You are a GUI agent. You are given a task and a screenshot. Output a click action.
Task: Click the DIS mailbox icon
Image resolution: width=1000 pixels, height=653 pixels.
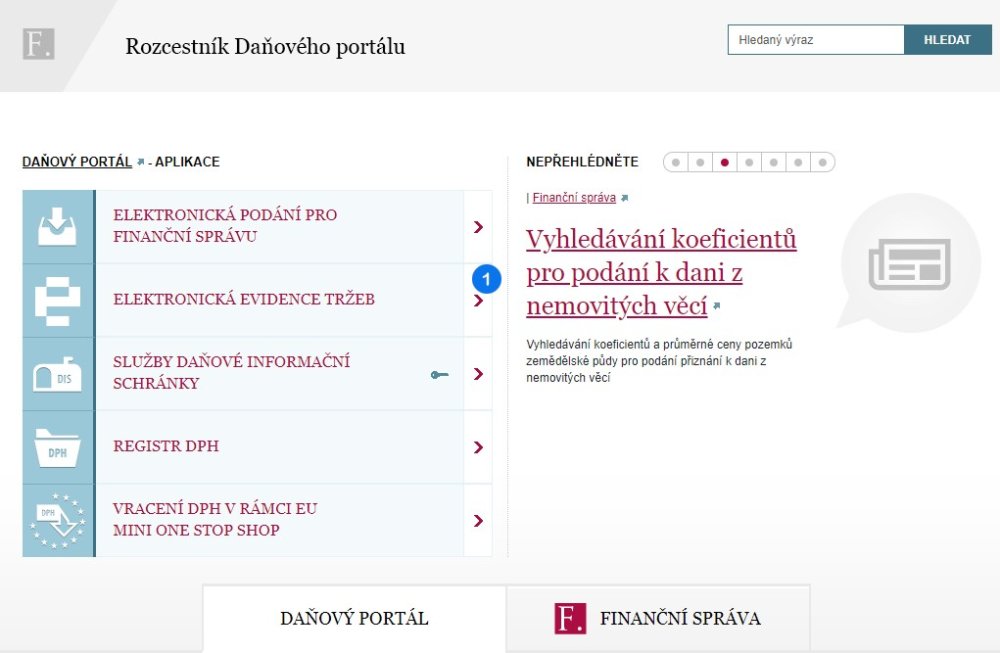pos(57,373)
